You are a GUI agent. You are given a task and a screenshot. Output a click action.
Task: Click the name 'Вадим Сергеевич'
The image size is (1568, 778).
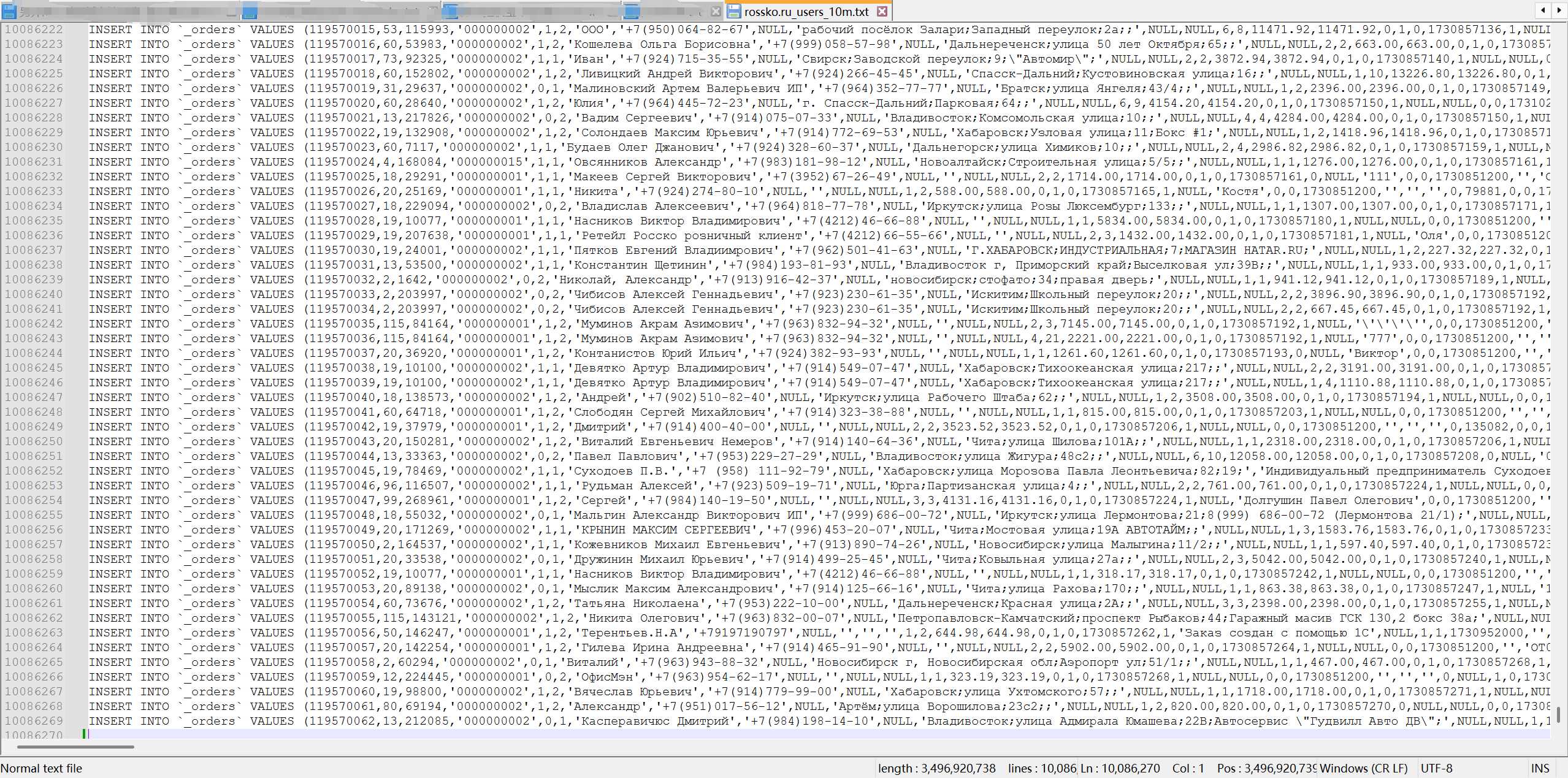[x=636, y=118]
